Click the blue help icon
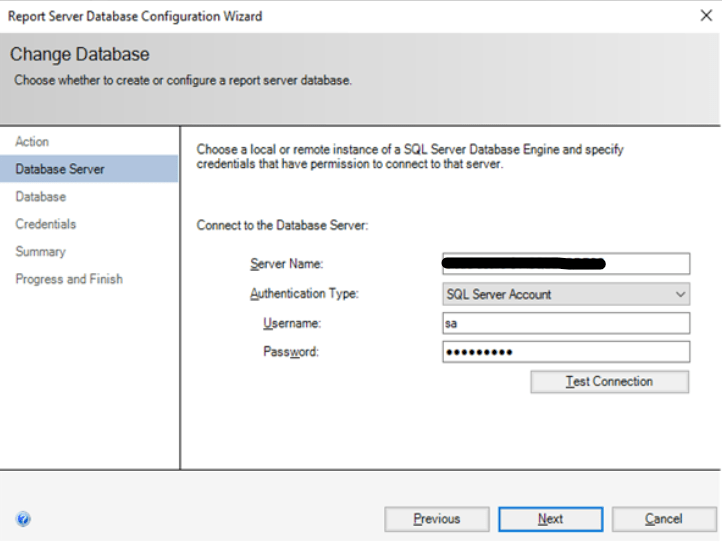This screenshot has height=542, width=722. [x=23, y=519]
